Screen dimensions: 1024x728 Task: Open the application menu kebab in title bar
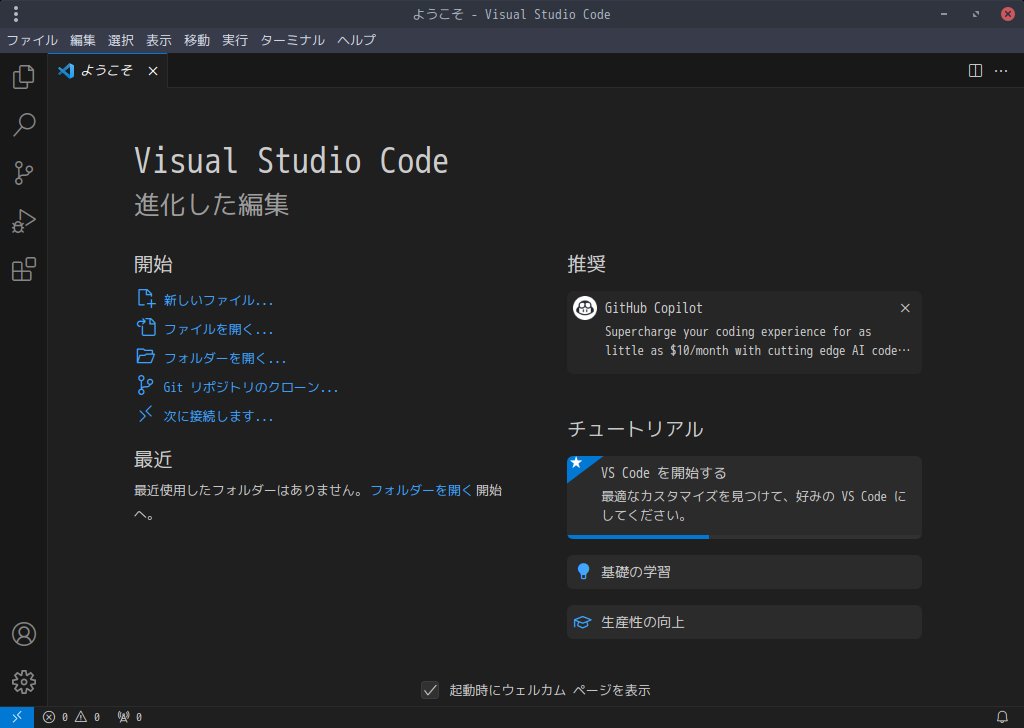click(16, 14)
